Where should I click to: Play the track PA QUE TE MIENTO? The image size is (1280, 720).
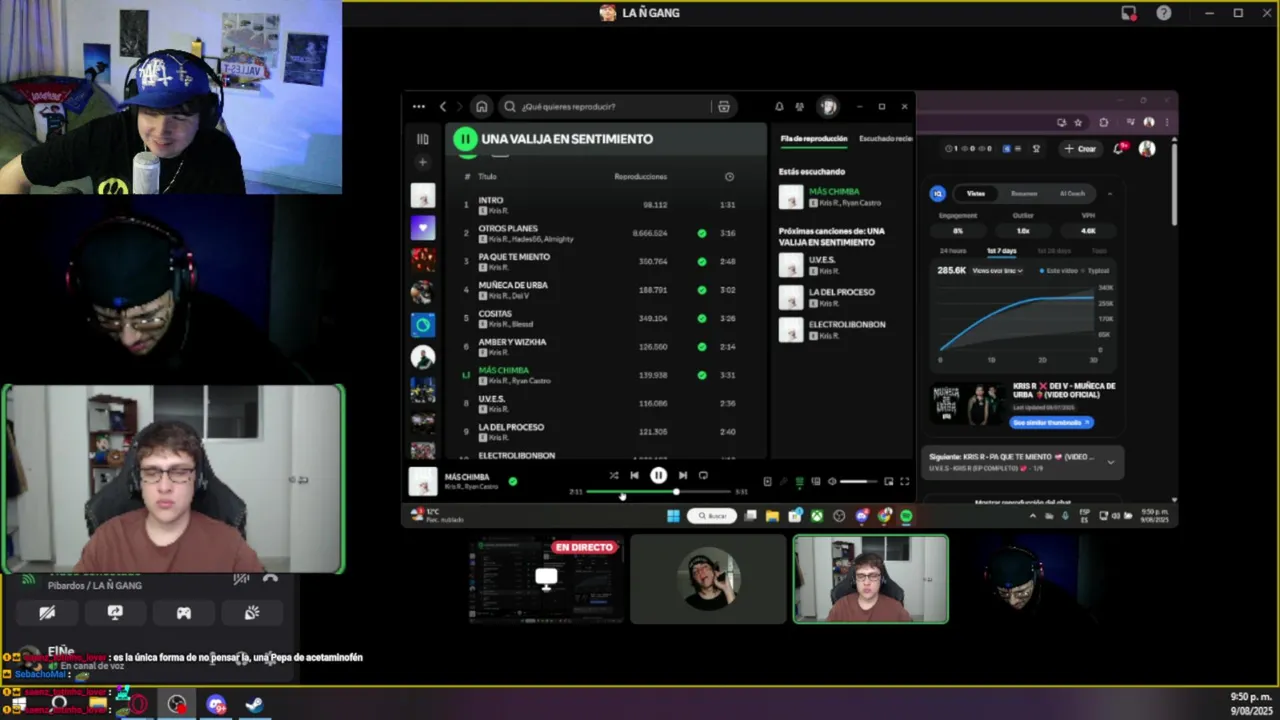click(x=514, y=257)
